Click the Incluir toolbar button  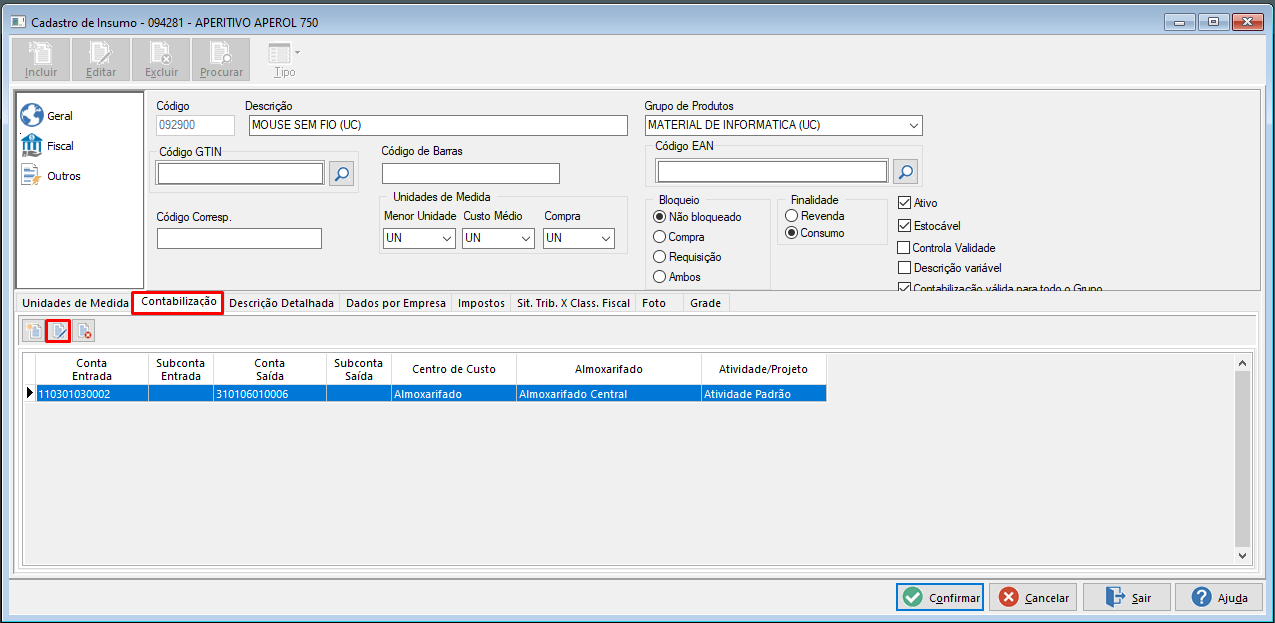click(41, 60)
